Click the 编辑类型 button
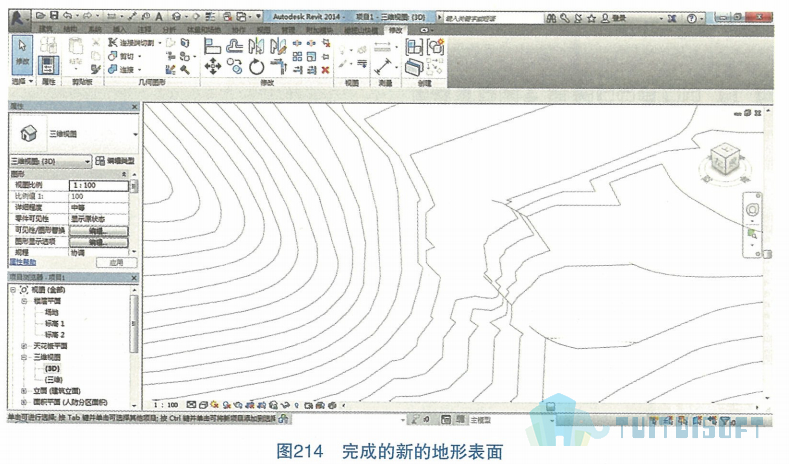 (x=115, y=161)
